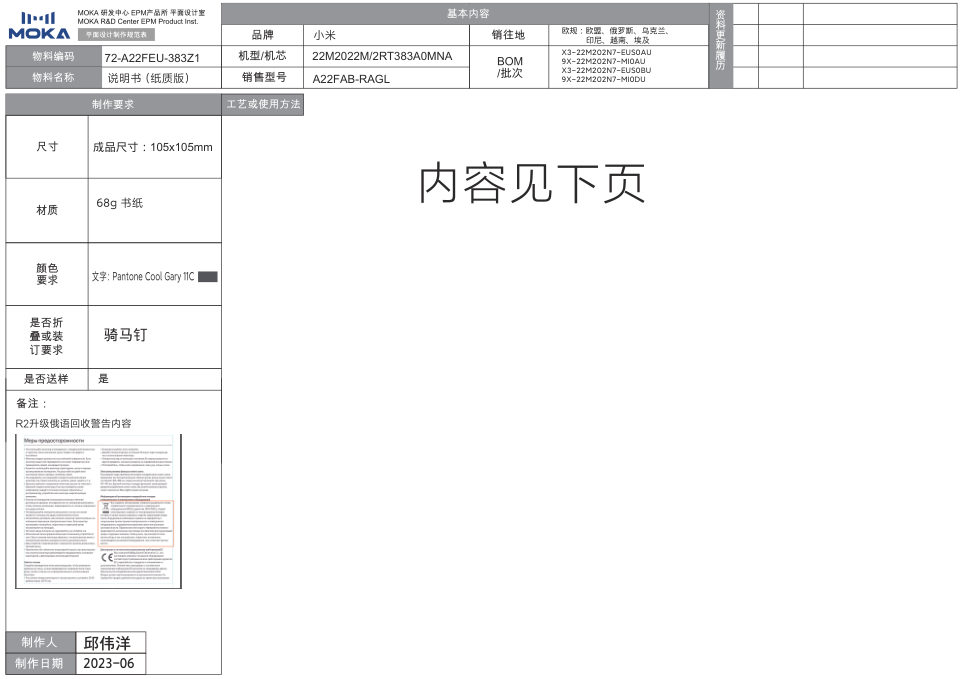Click the BOM/批次 label cell
960x679 pixels.
tap(509, 67)
